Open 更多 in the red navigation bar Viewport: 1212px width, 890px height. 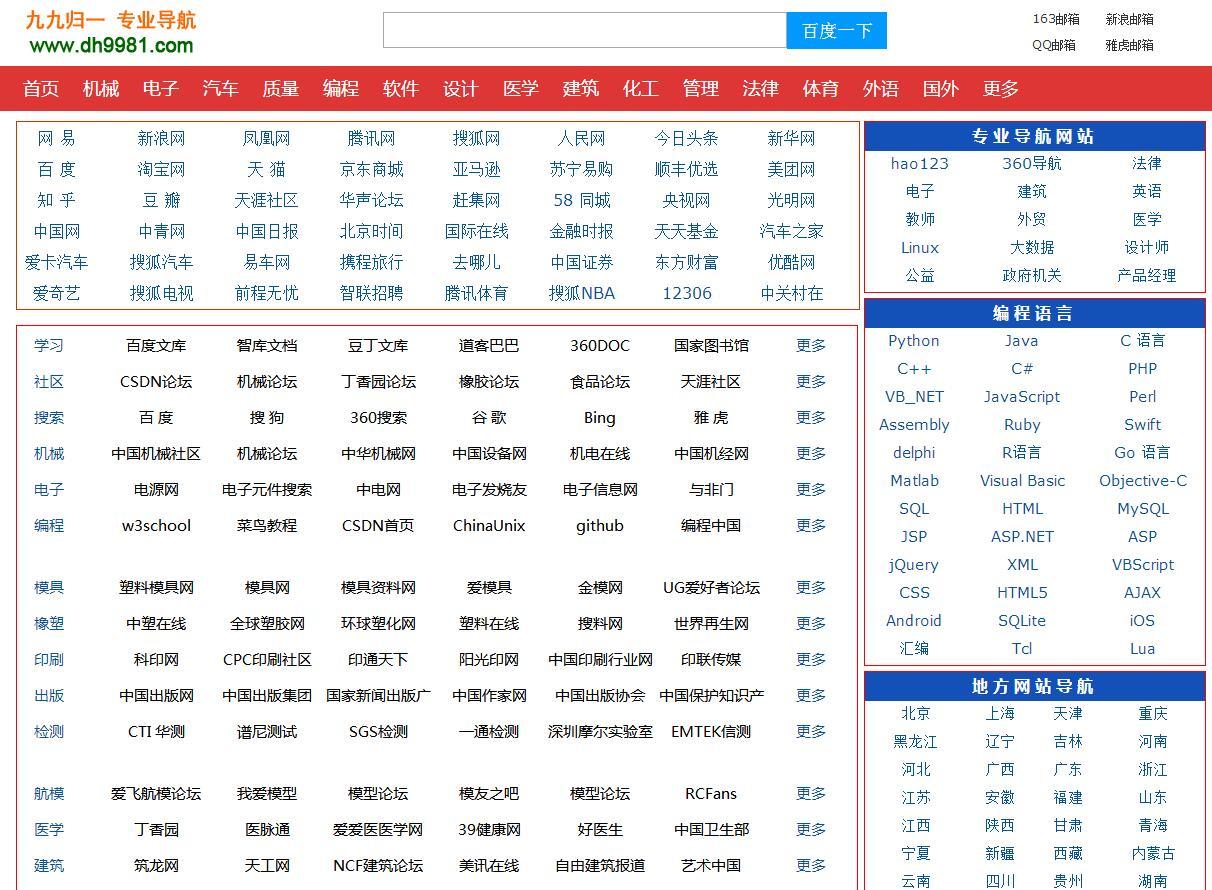pos(1001,88)
